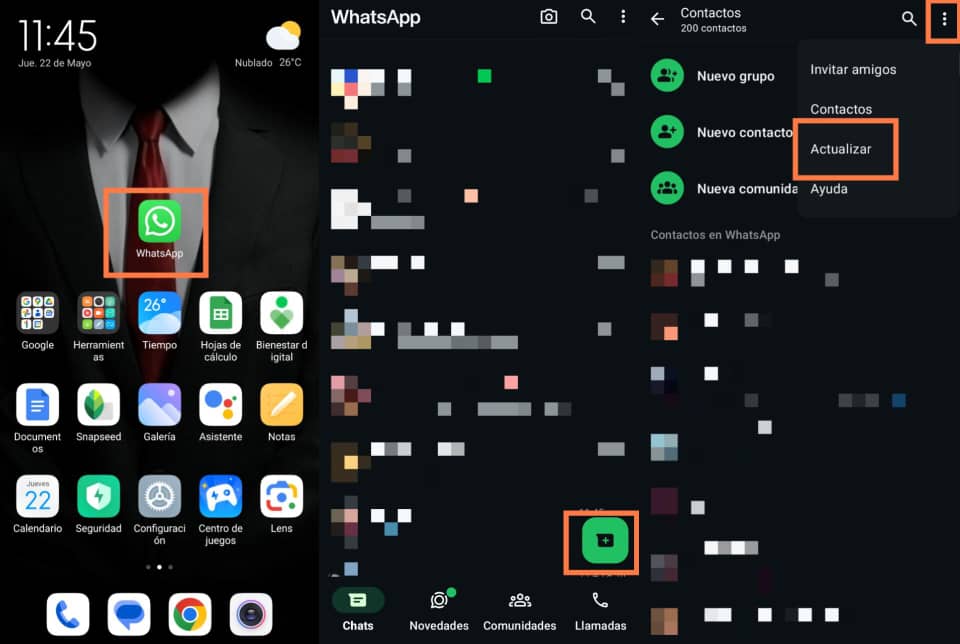Open Hojas de cálculo app
This screenshot has height=644, width=960.
click(220, 313)
